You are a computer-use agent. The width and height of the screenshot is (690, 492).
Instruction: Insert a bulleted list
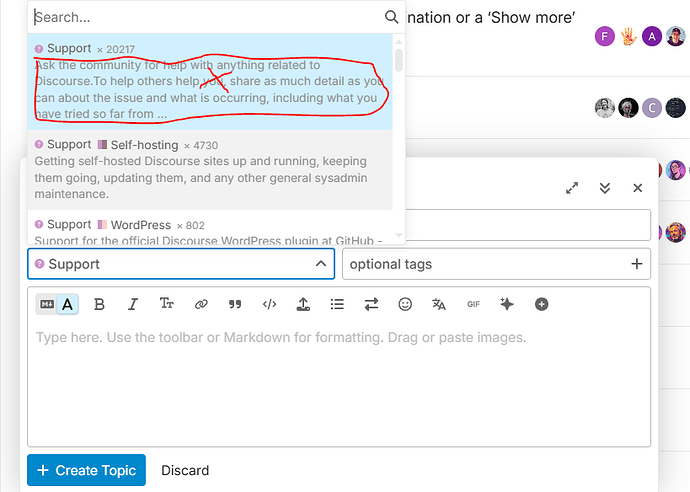tap(337, 304)
